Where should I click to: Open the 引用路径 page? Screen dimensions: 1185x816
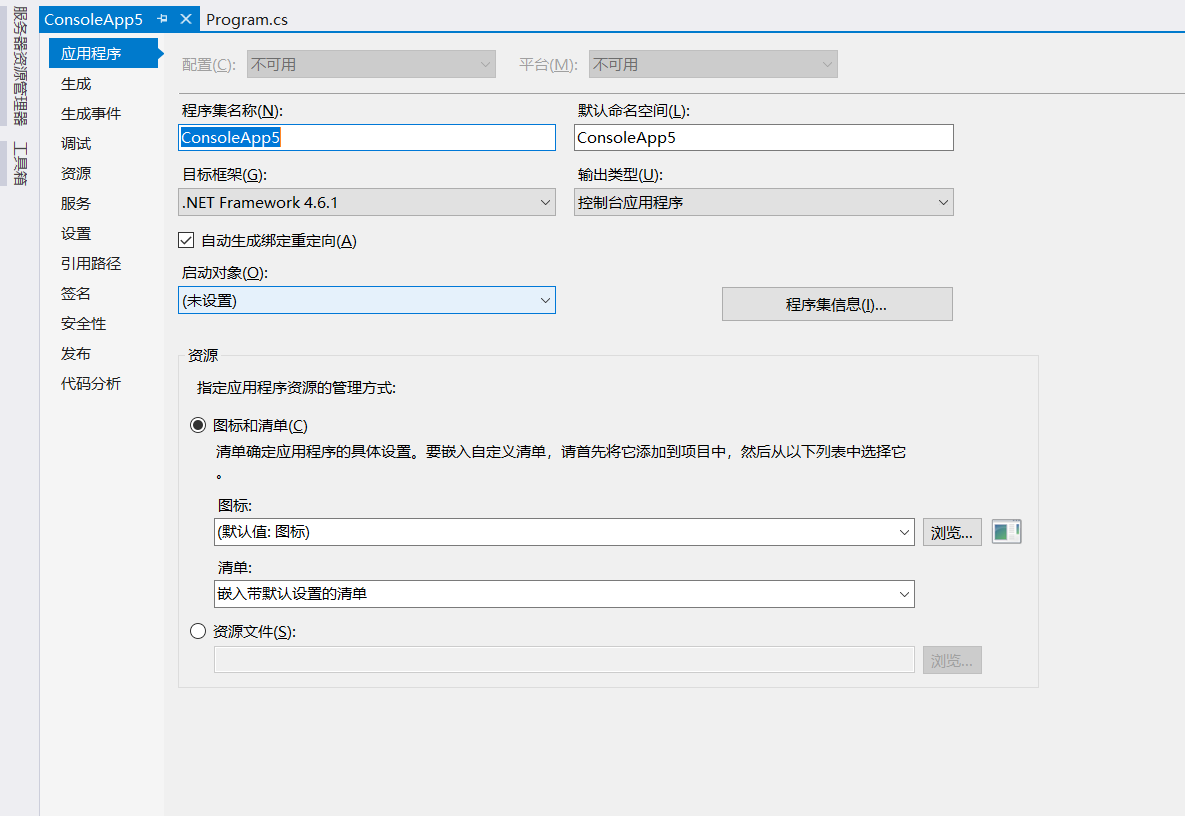click(x=91, y=264)
